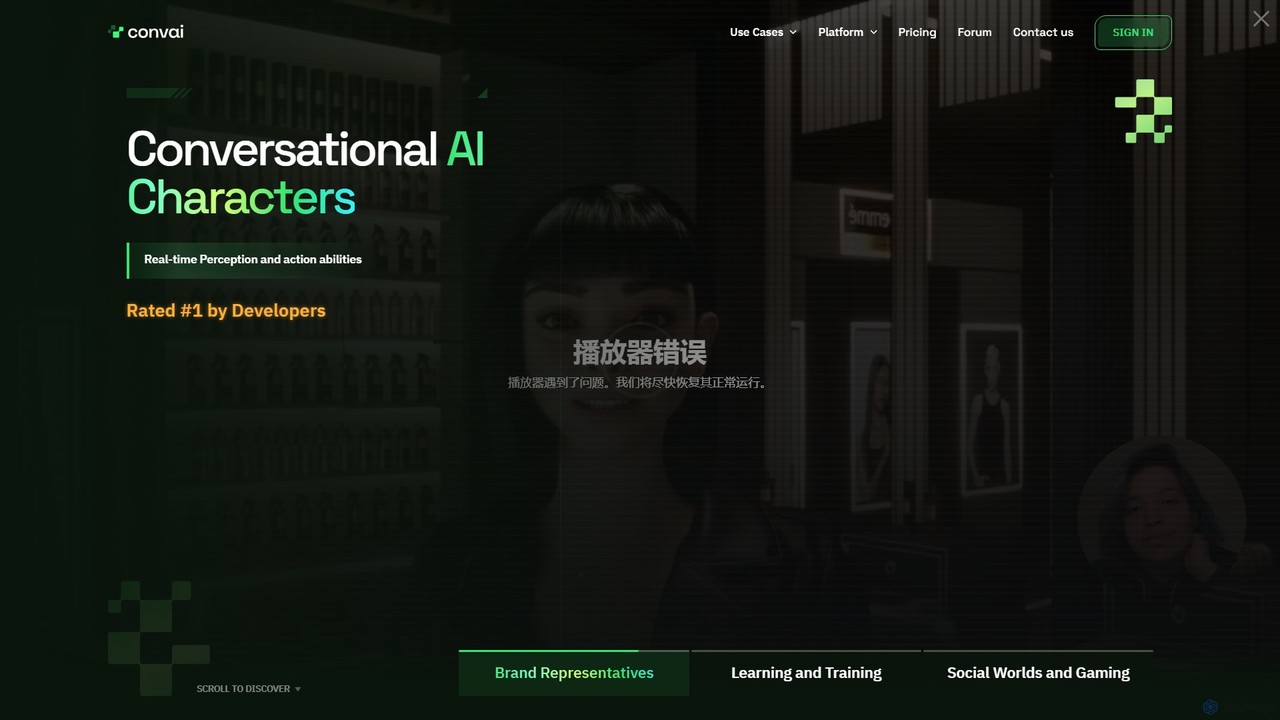1280x720 pixels.
Task: Select the Brand Representatives tab
Action: (x=574, y=673)
